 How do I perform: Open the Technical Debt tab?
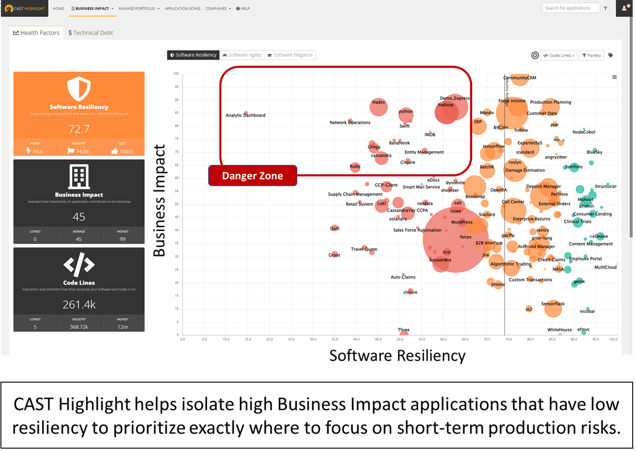click(90, 33)
